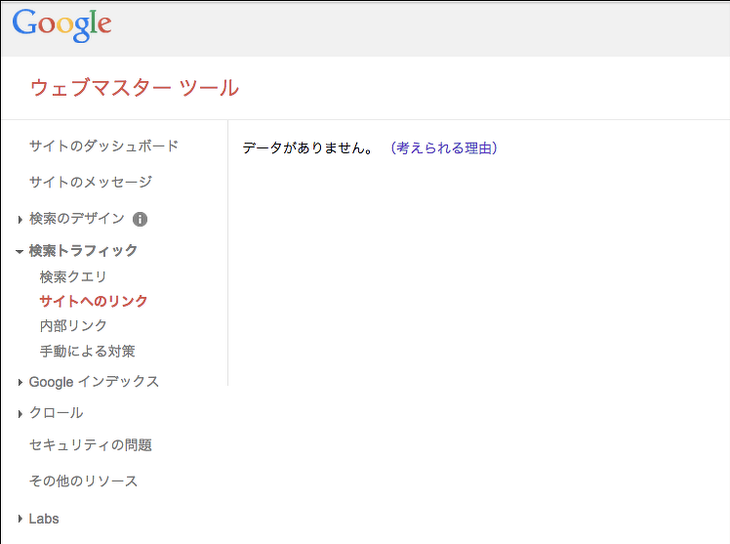Click the ウェブマスター ツール title
Image resolution: width=730 pixels, height=544 pixels.
135,88
